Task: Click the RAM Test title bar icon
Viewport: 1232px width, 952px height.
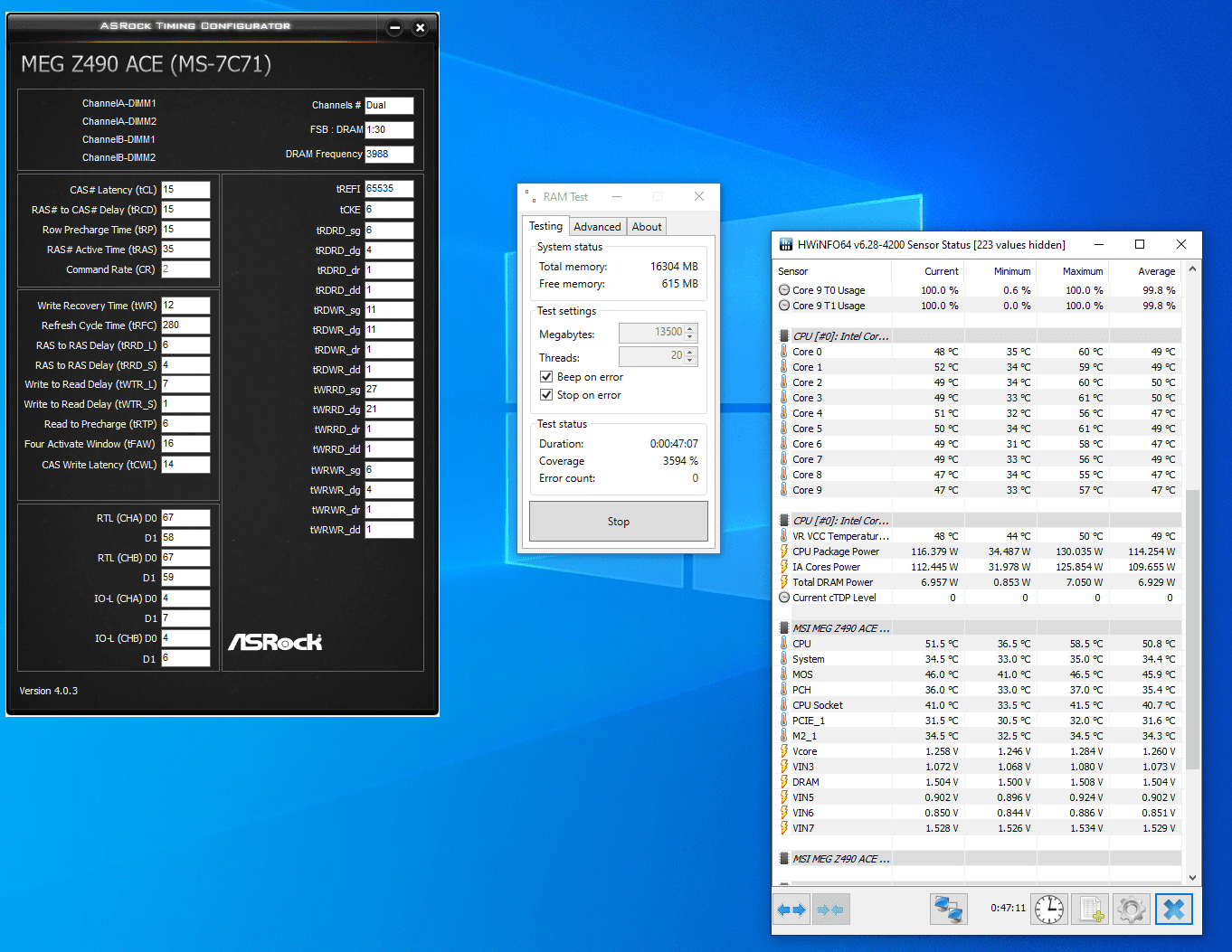Action: (x=530, y=196)
